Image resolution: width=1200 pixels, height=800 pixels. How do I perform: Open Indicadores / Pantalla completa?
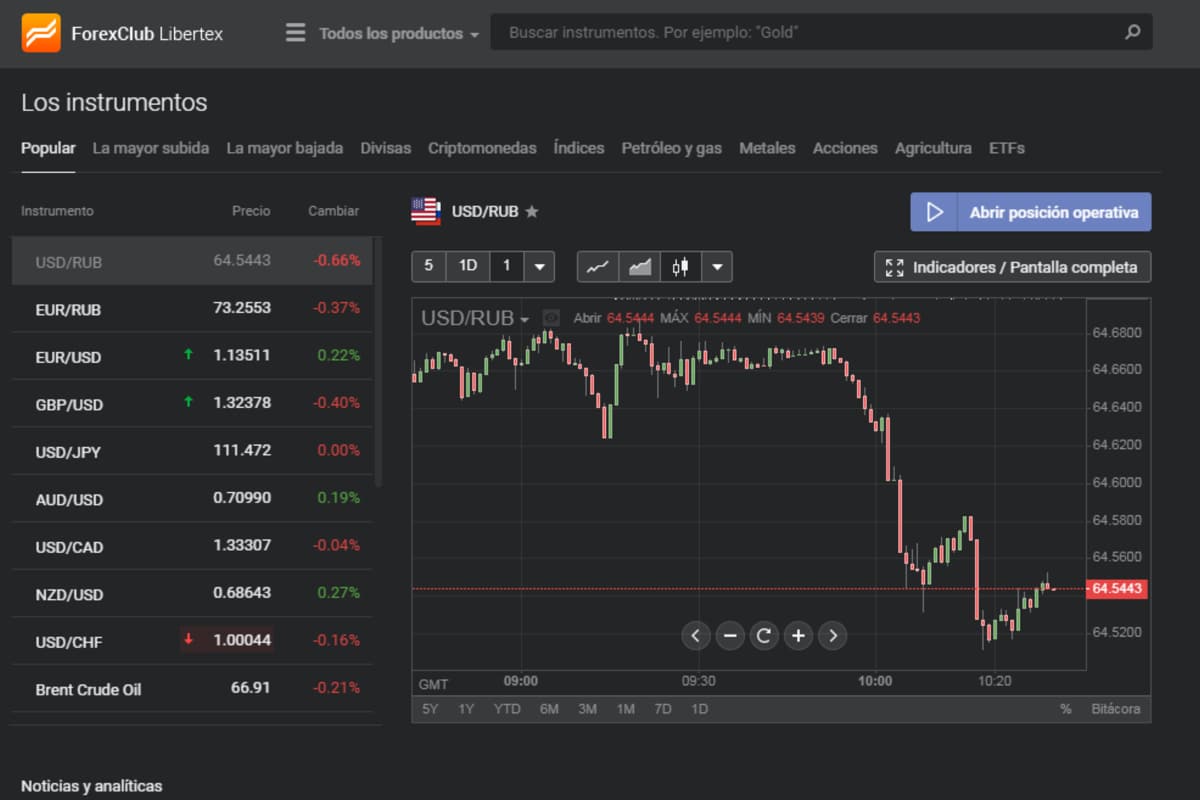(1012, 267)
